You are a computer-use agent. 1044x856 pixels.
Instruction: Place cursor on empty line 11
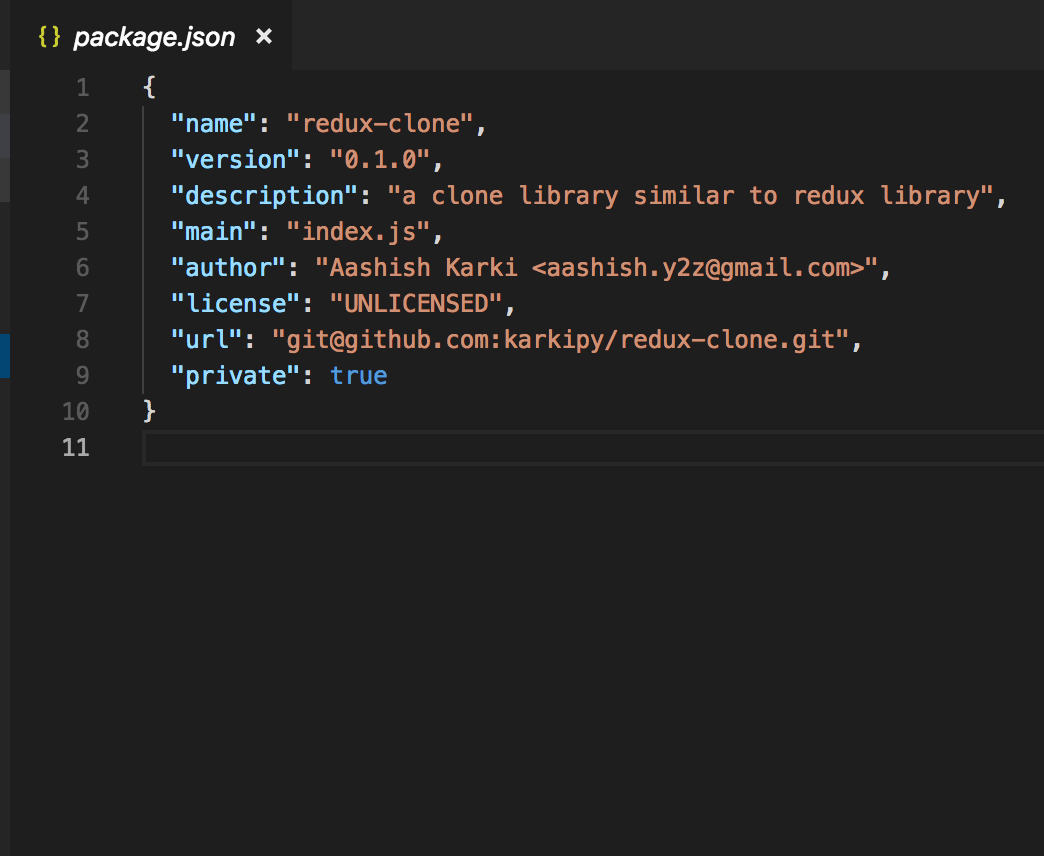300,447
